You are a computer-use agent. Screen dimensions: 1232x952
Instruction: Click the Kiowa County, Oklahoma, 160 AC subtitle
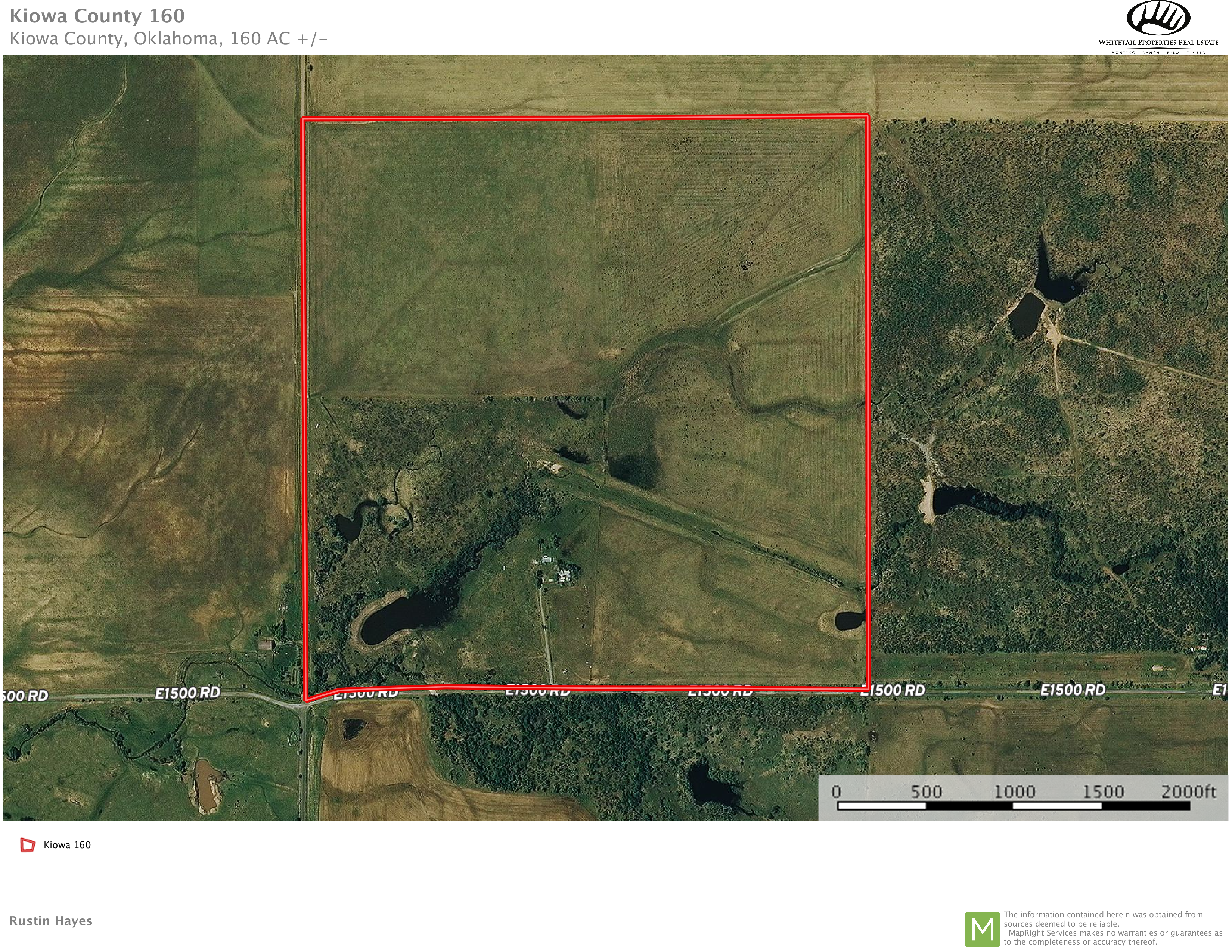click(168, 38)
